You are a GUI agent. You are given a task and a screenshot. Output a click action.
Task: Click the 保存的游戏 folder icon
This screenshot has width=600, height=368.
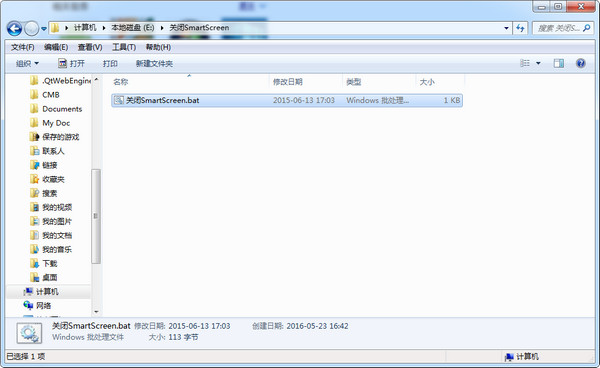[x=34, y=137]
